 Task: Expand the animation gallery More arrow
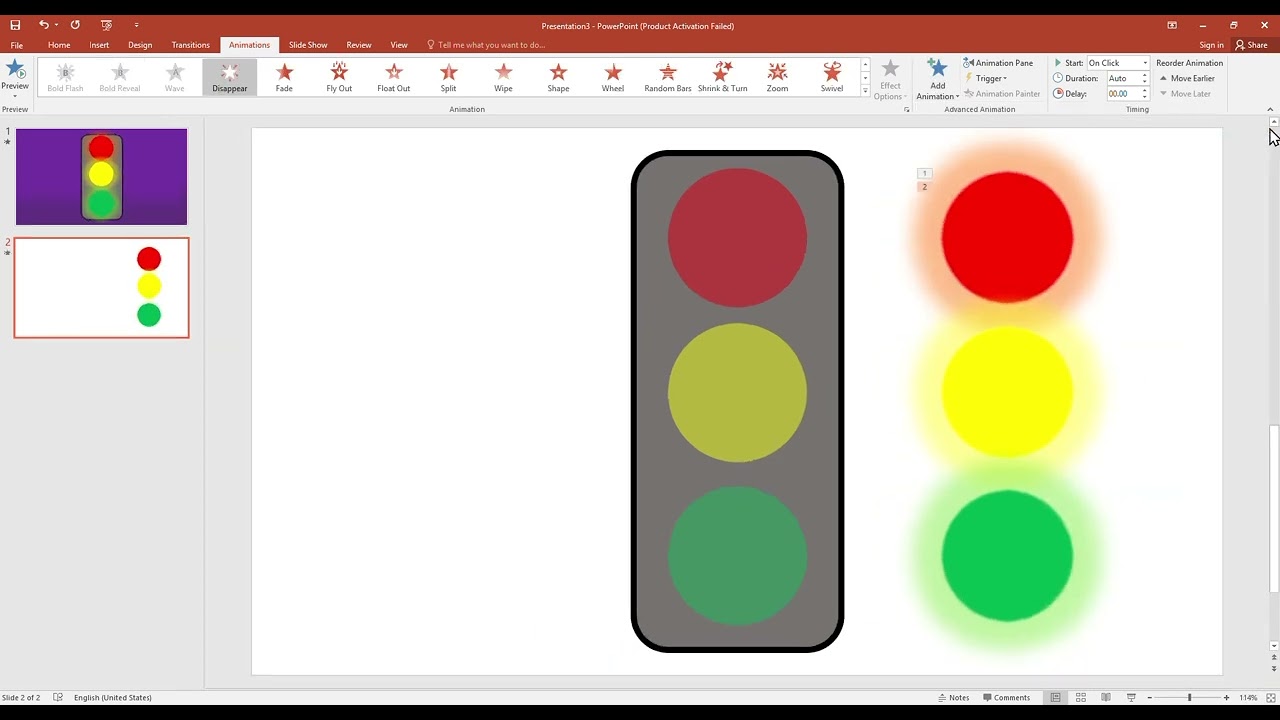(865, 91)
